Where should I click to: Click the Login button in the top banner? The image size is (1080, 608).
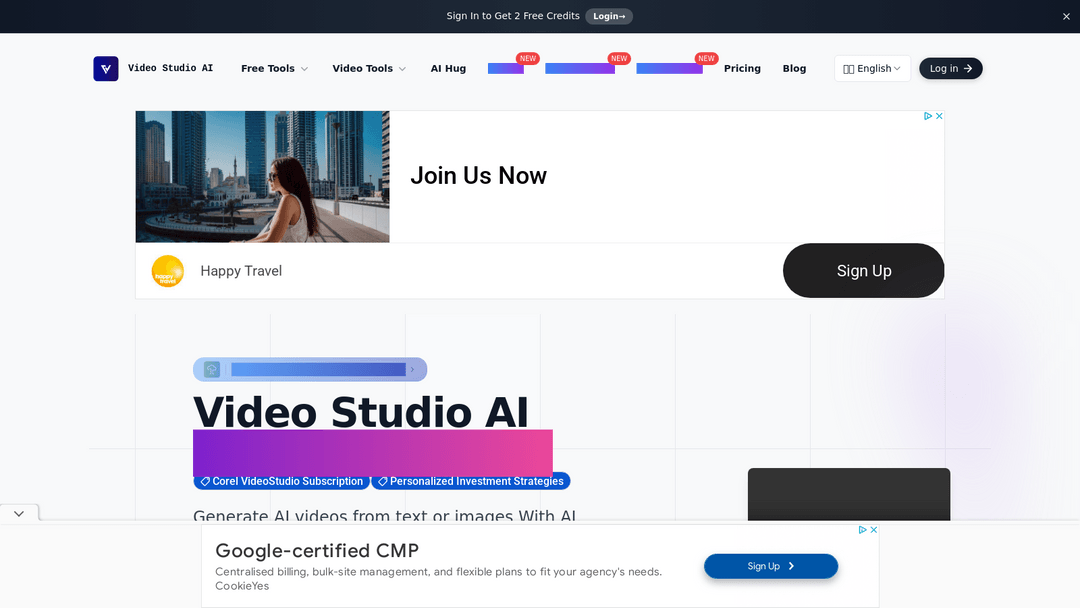click(609, 16)
